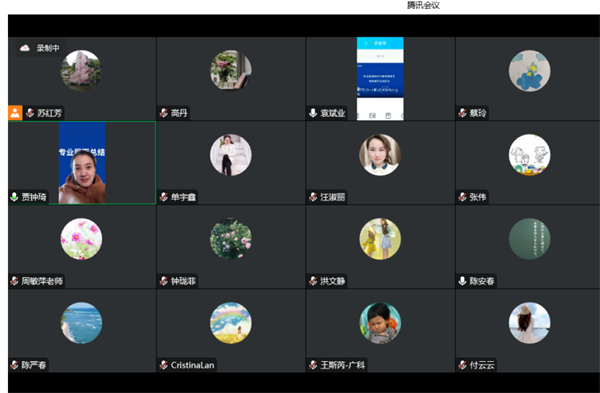
Task: Select the 汪淑丽 portrait avatar
Action: point(380,155)
